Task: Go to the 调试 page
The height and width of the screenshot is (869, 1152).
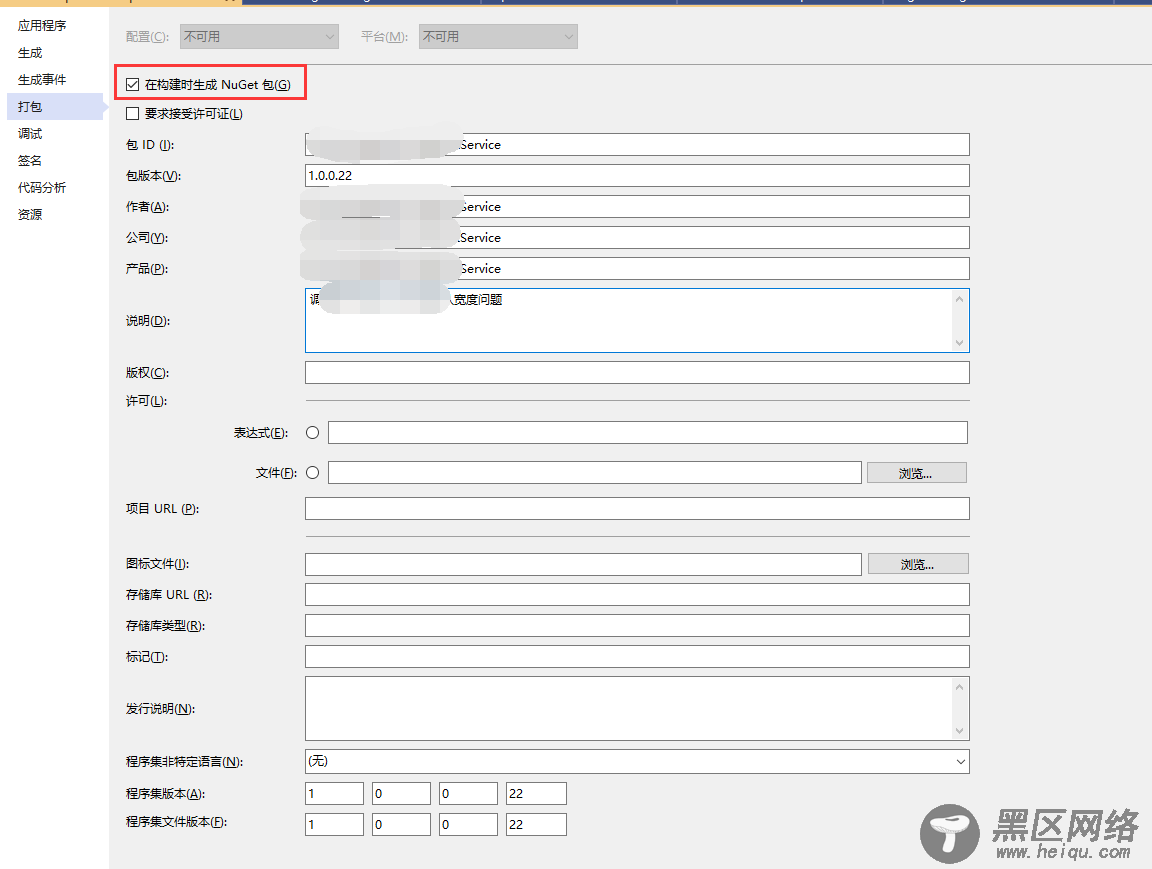Action: click(30, 134)
